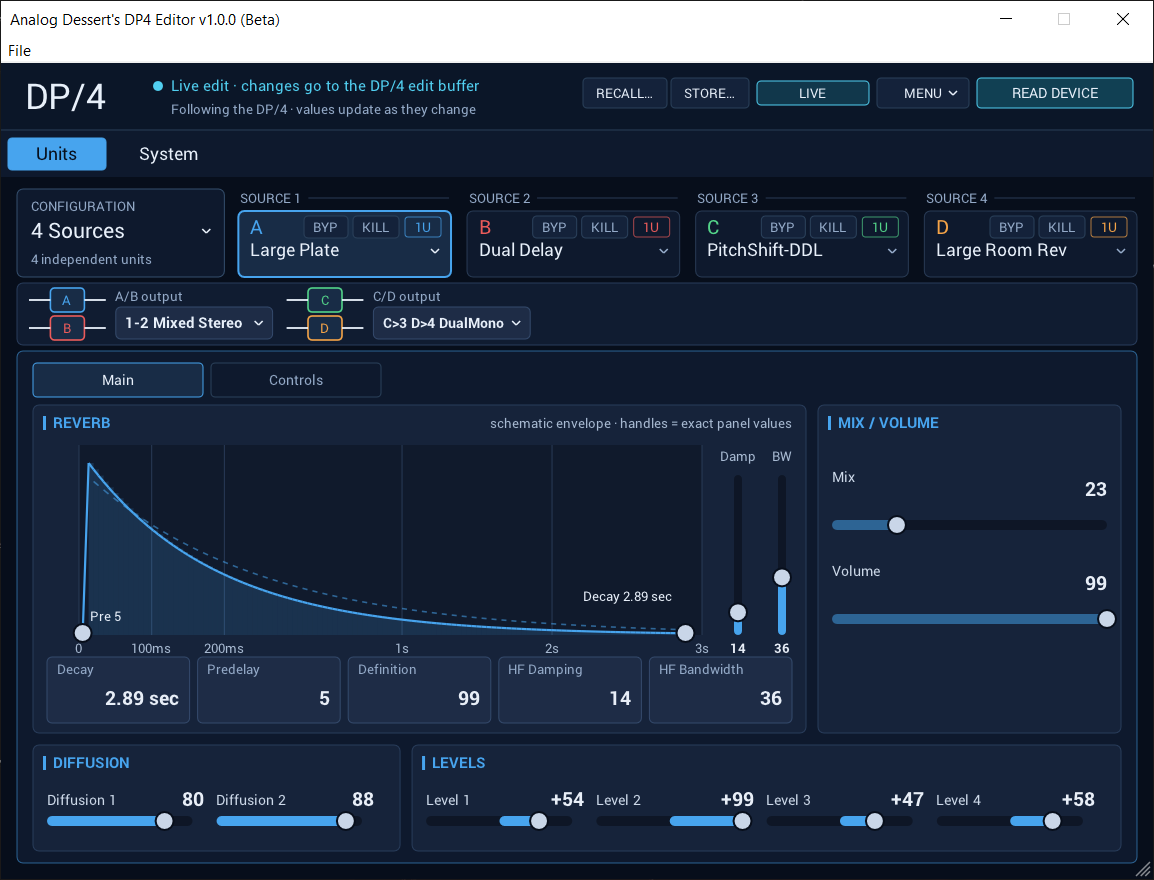Viewport: 1154px width, 880px height.
Task: Open the A/B output 1-2 Mixed Stereo dropdown
Action: tap(194, 323)
